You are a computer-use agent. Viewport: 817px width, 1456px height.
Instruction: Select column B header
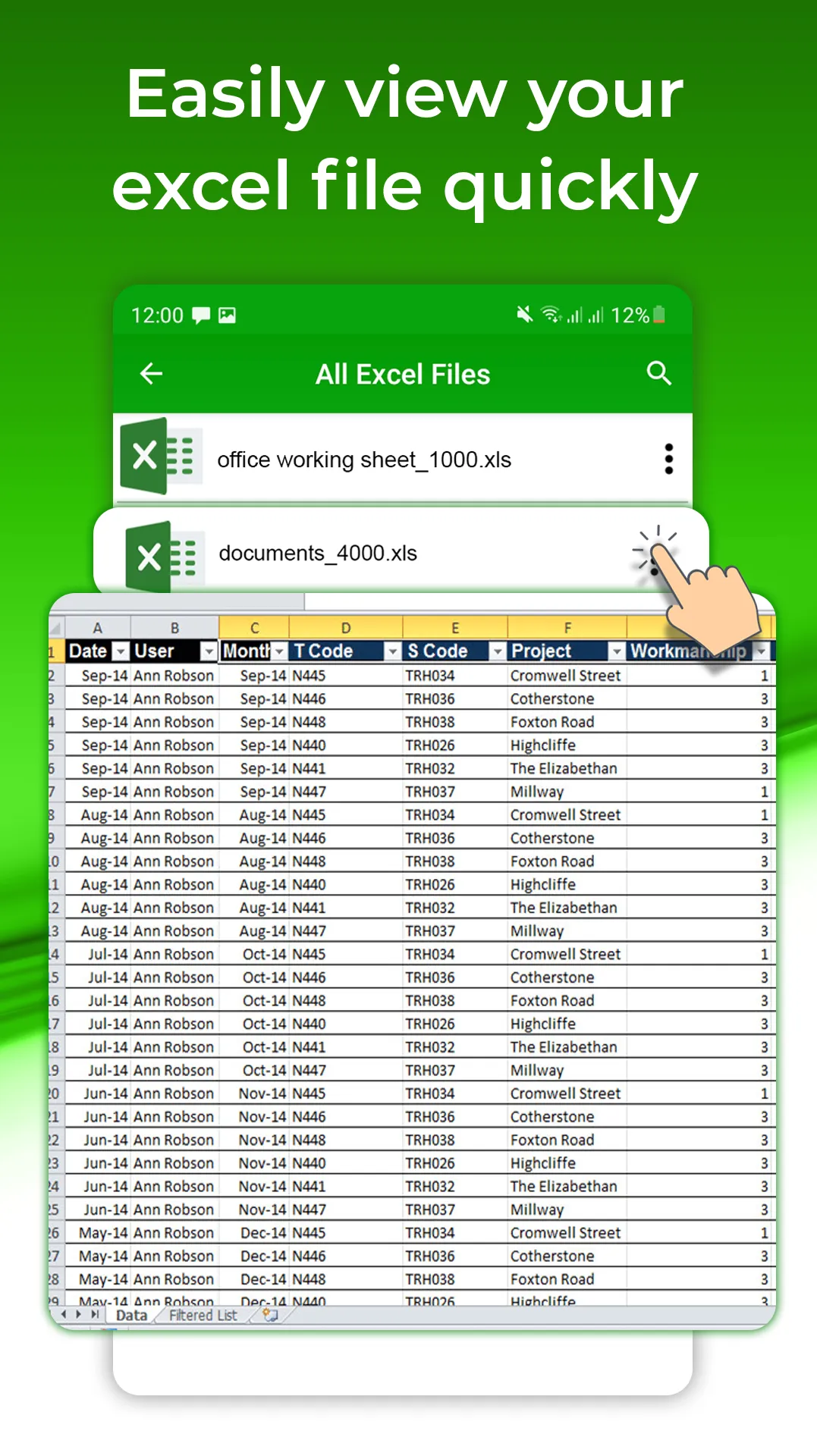(174, 628)
